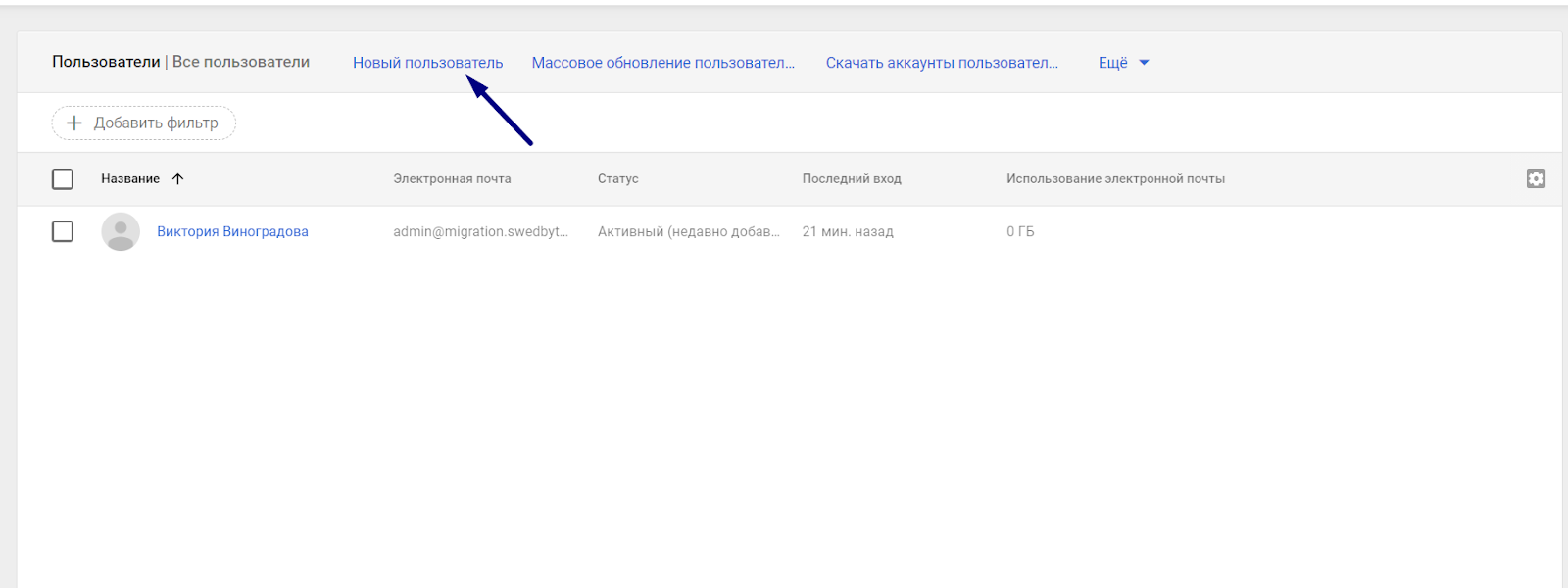Open the Новый пользователь link

click(427, 63)
